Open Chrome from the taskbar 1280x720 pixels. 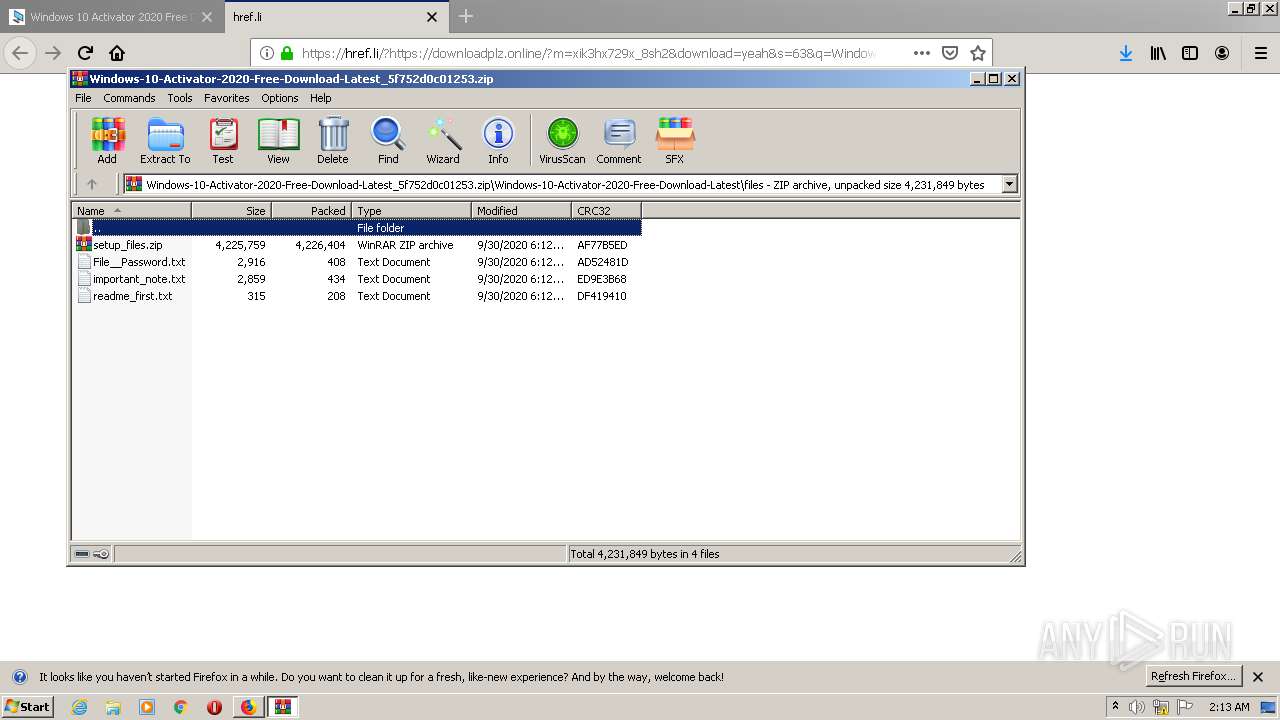point(181,707)
